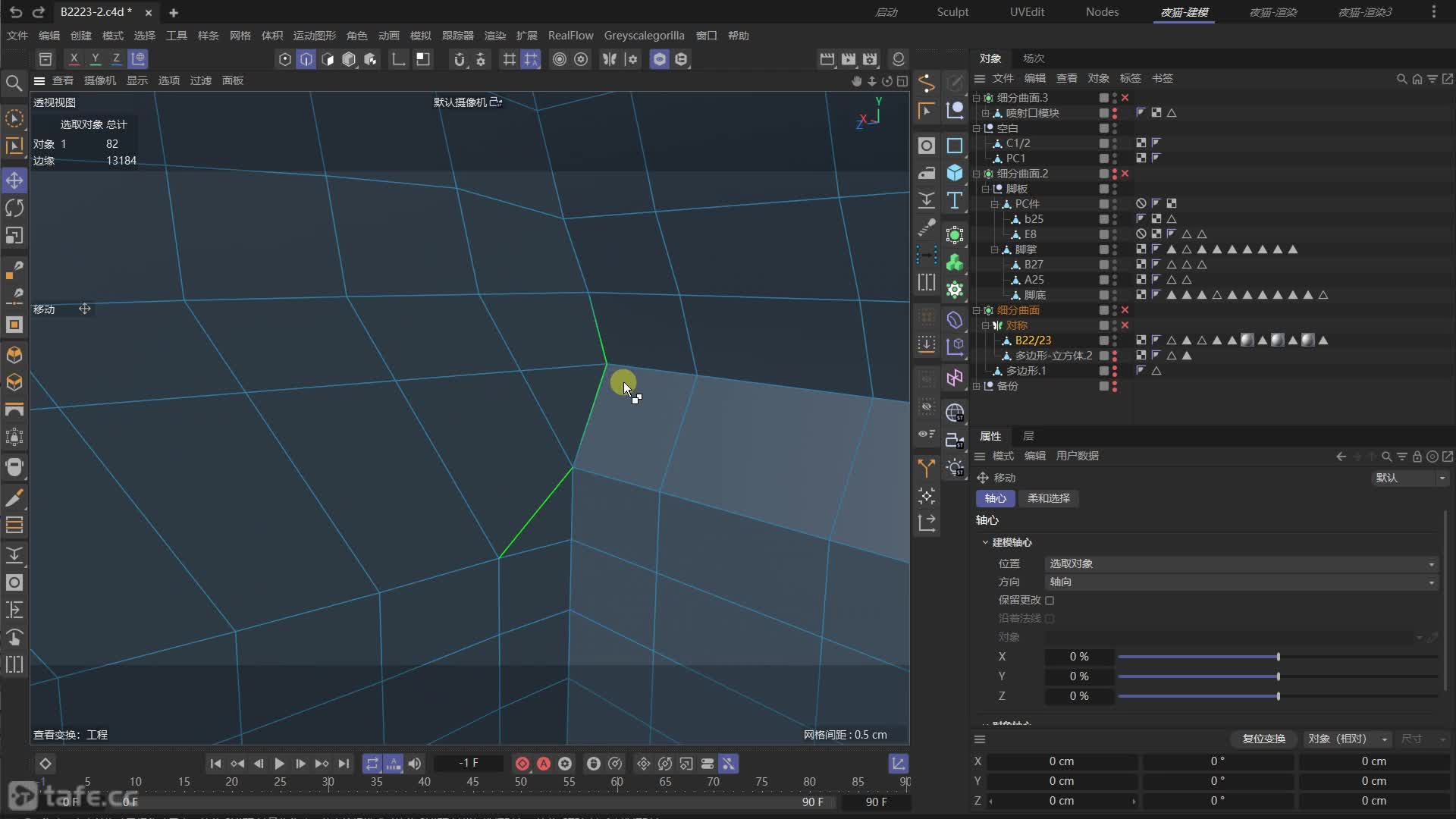Switch to the 柔和选择 tab
Viewport: 1456px width, 819px height.
pos(1048,498)
